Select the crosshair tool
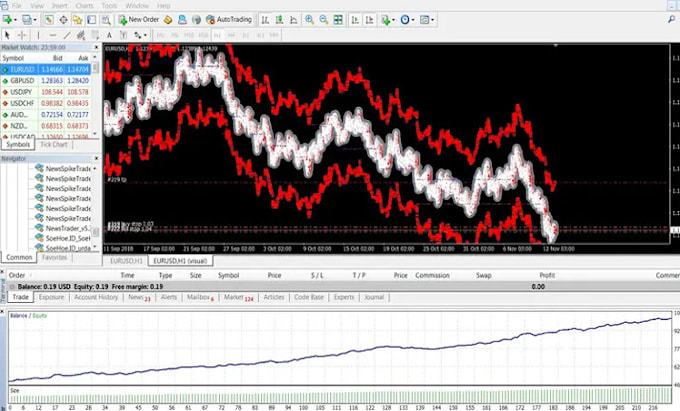Screen dimensions: 680x411 pyautogui.click(x=22, y=34)
